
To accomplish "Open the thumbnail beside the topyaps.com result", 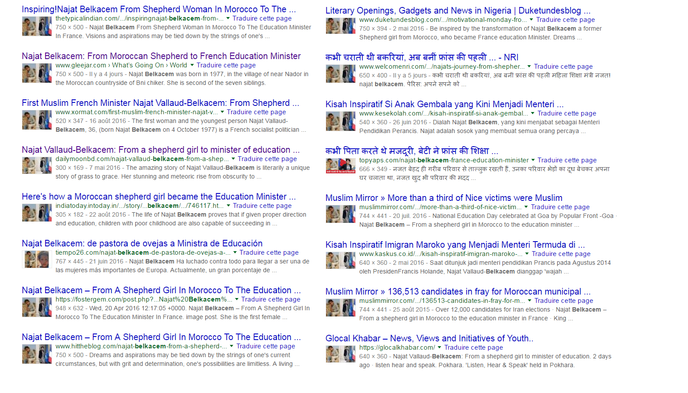I will (x=340, y=166).
